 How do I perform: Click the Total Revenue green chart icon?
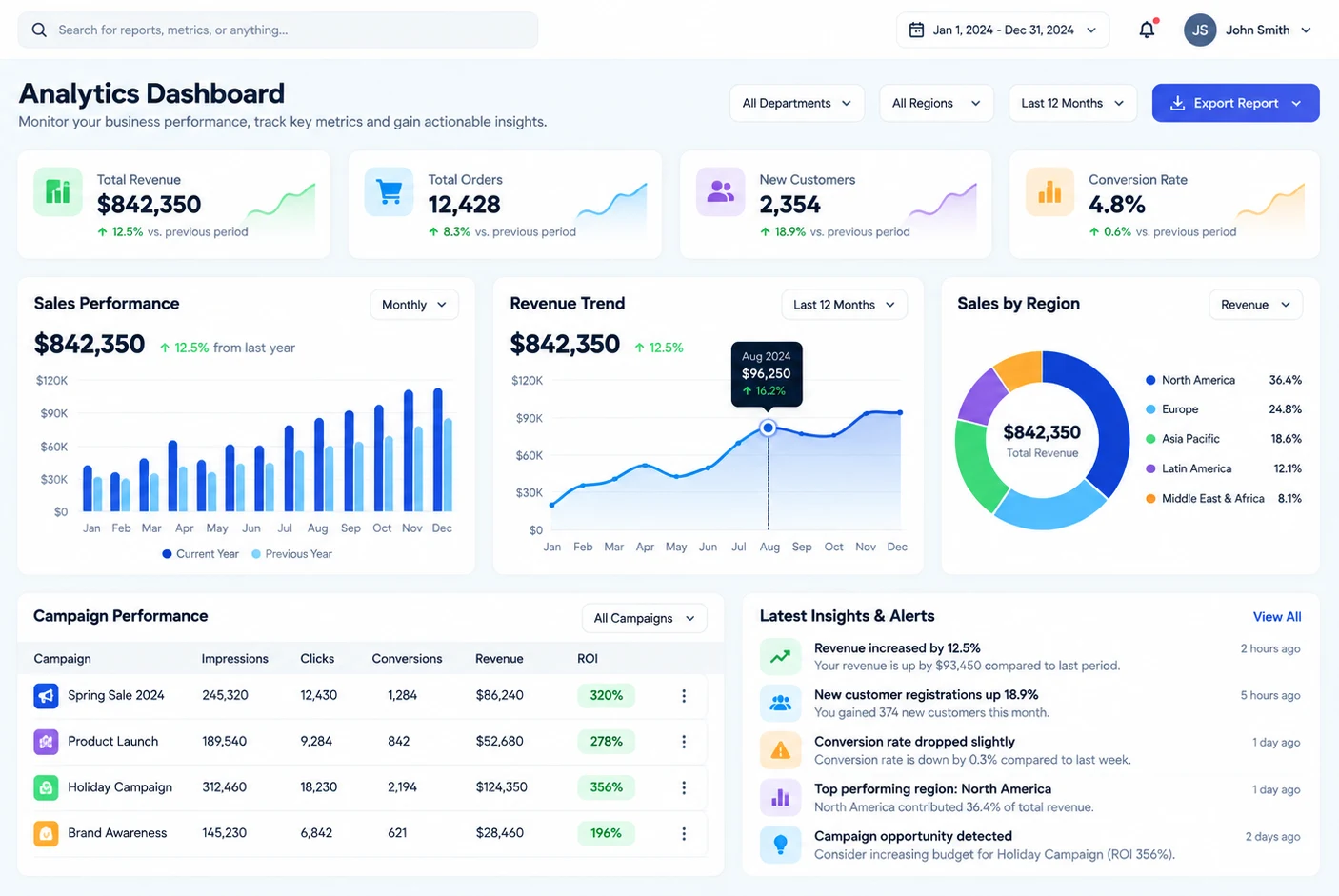tap(58, 191)
